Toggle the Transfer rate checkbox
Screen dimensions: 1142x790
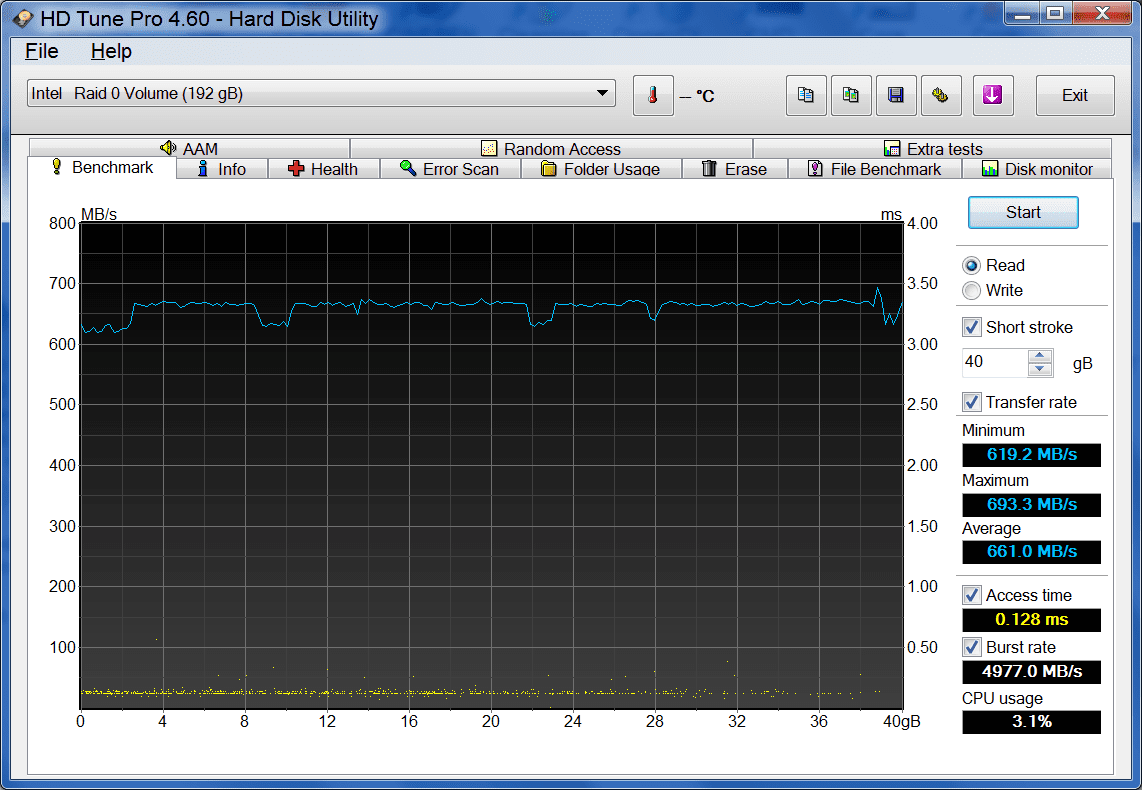coord(972,402)
